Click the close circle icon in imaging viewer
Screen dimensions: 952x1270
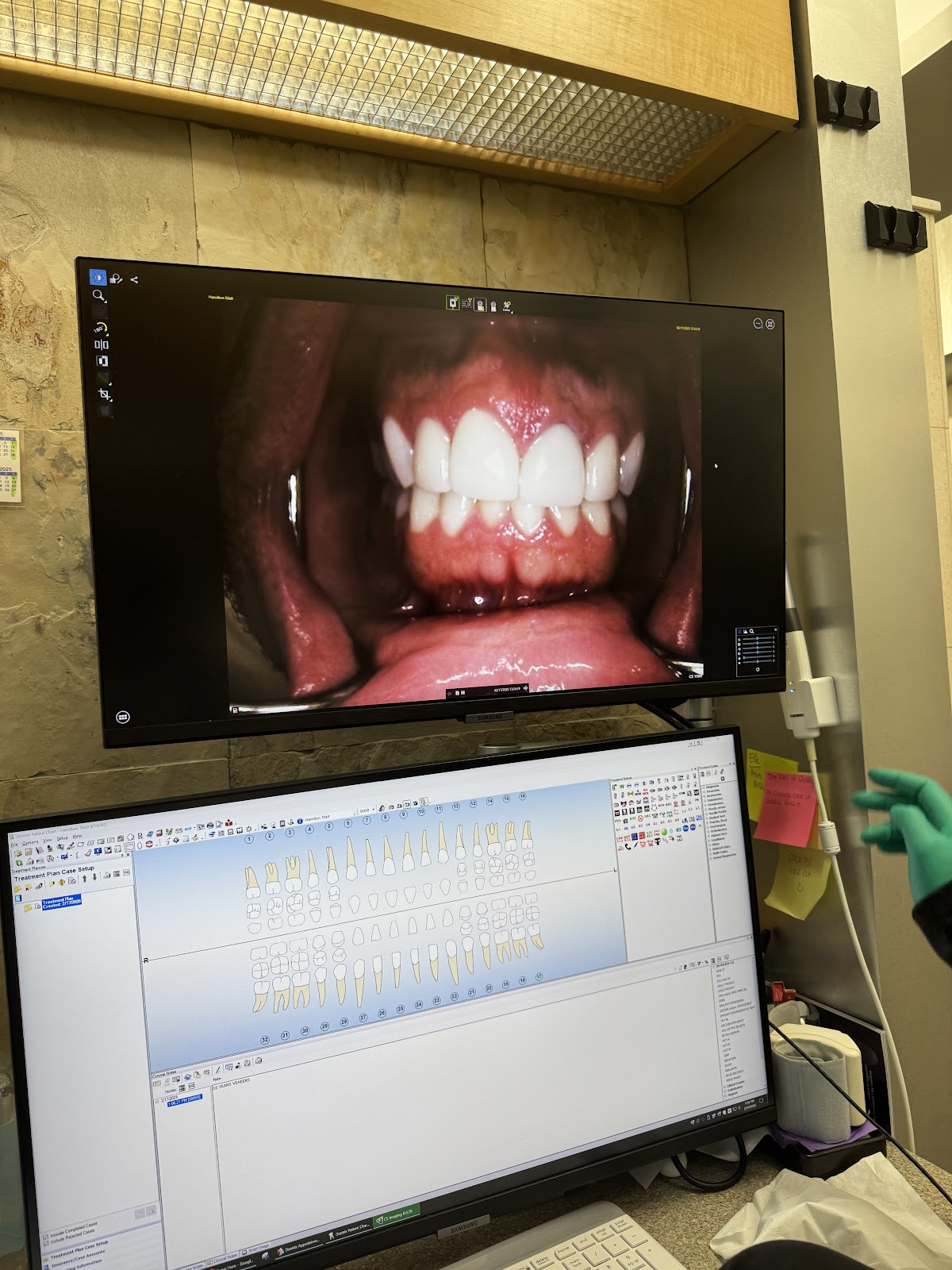[770, 324]
